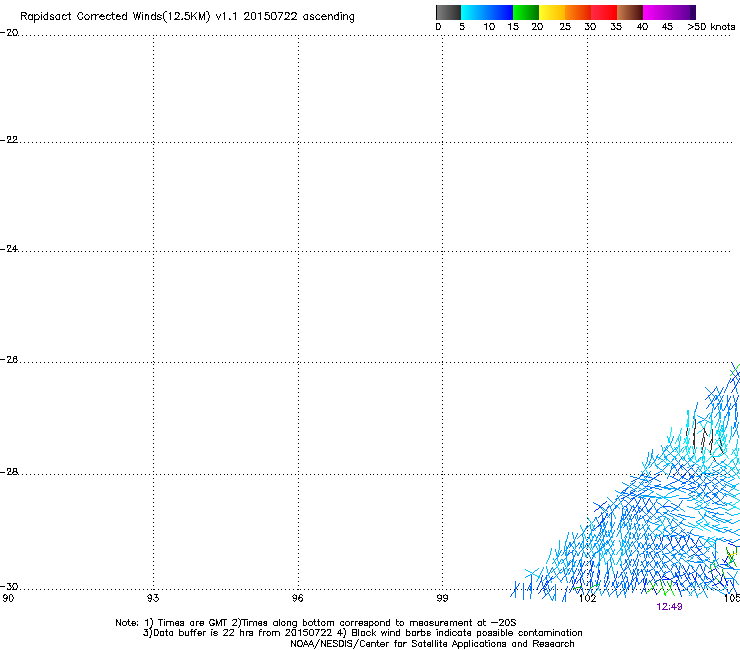Click the legend tick label 25

click(565, 27)
